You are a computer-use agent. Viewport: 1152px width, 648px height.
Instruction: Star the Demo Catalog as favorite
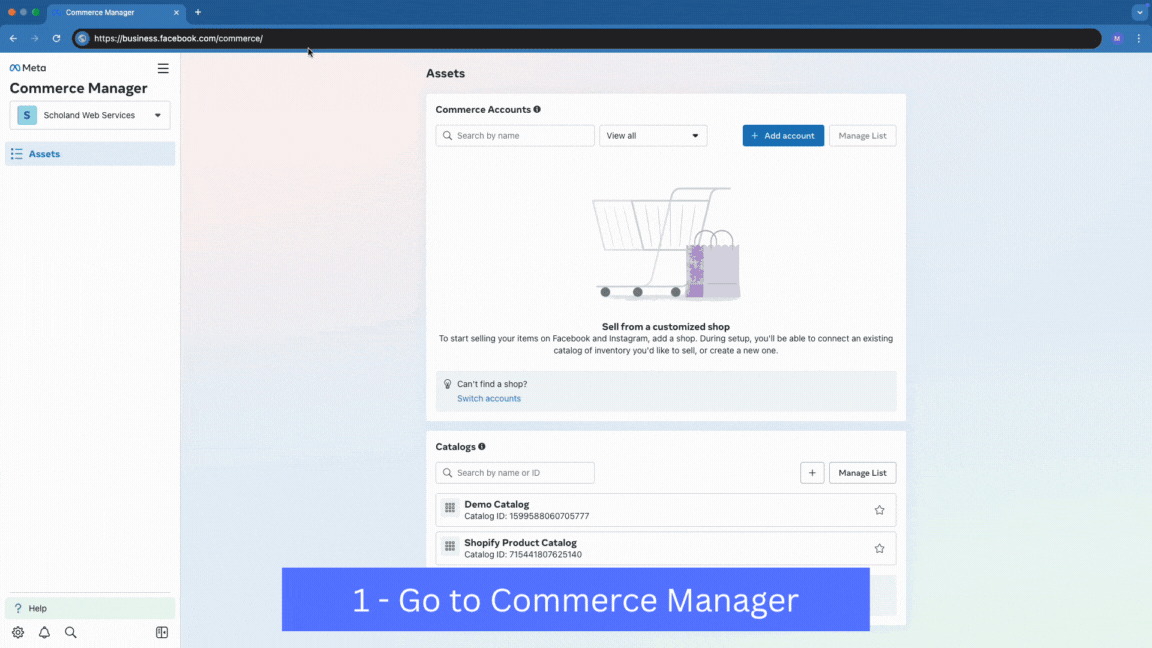[x=879, y=510]
